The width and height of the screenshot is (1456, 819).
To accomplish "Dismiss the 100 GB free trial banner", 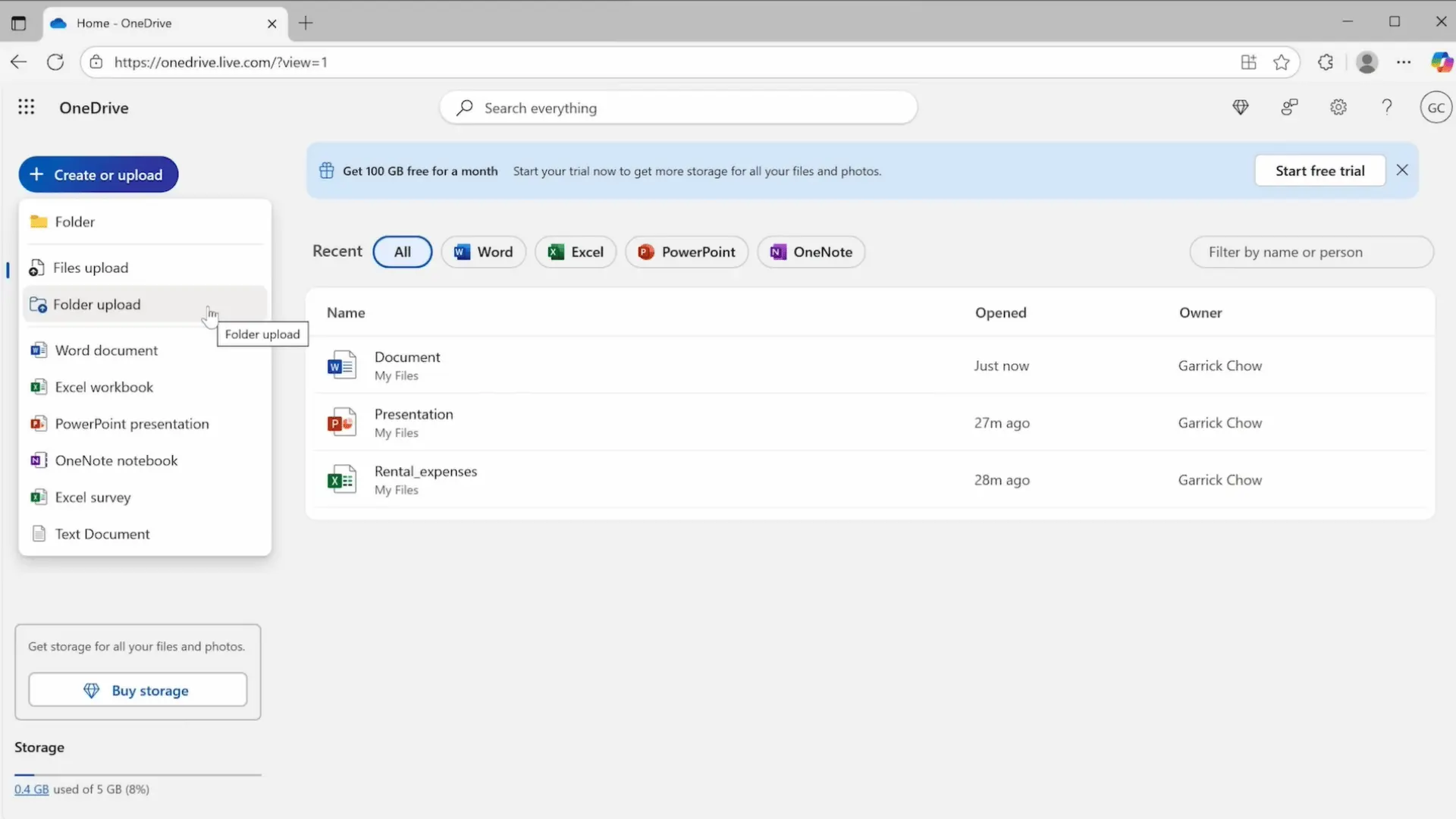I will (x=1402, y=171).
